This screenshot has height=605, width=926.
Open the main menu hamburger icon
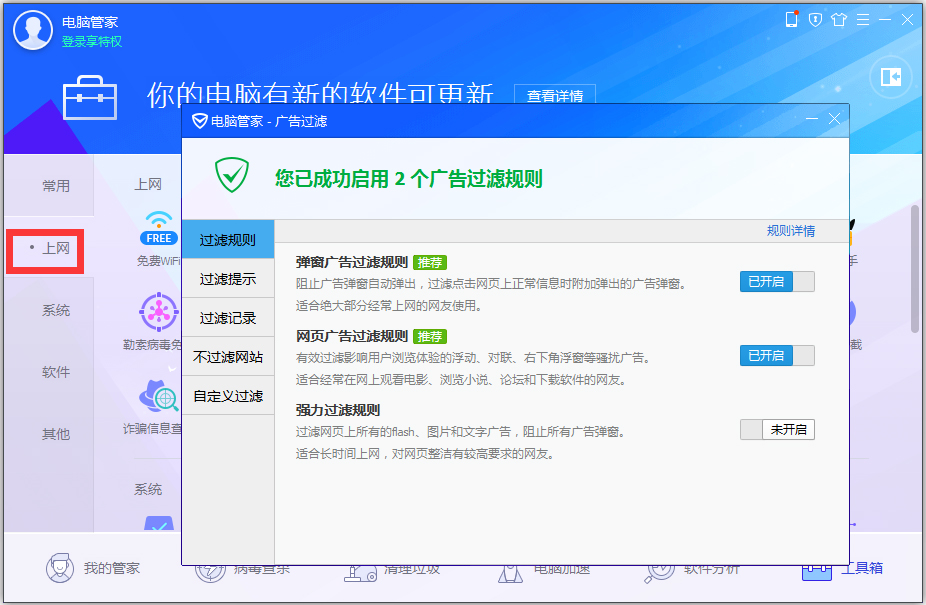(863, 20)
